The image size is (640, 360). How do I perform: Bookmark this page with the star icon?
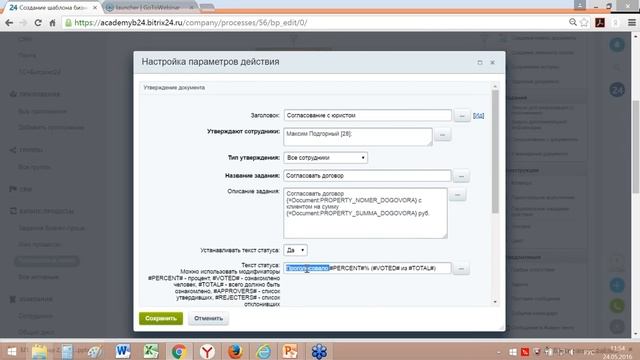pyautogui.click(x=584, y=22)
